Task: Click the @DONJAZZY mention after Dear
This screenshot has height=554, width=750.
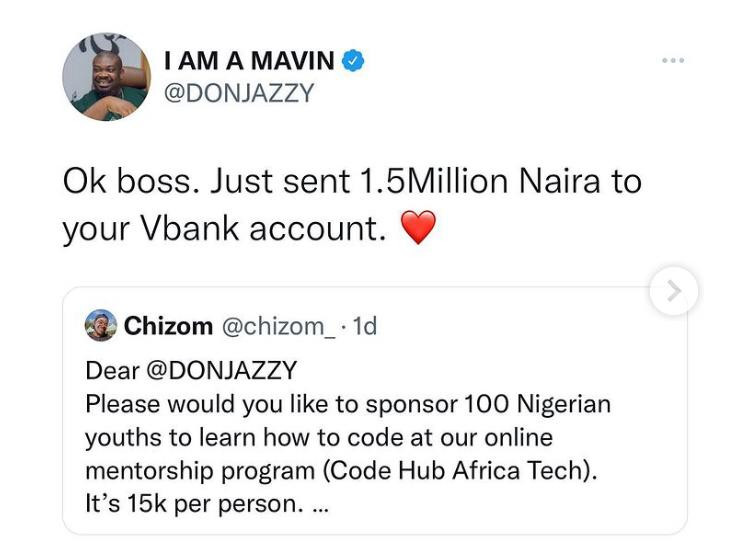Action: pyautogui.click(x=221, y=371)
